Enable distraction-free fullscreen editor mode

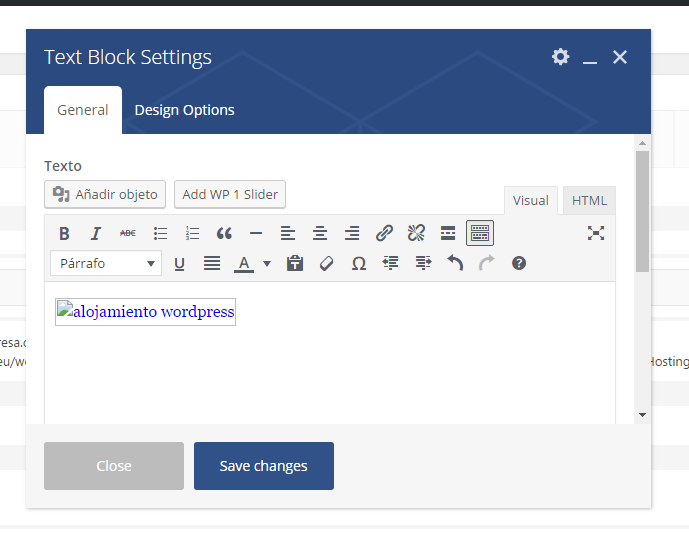[596, 233]
